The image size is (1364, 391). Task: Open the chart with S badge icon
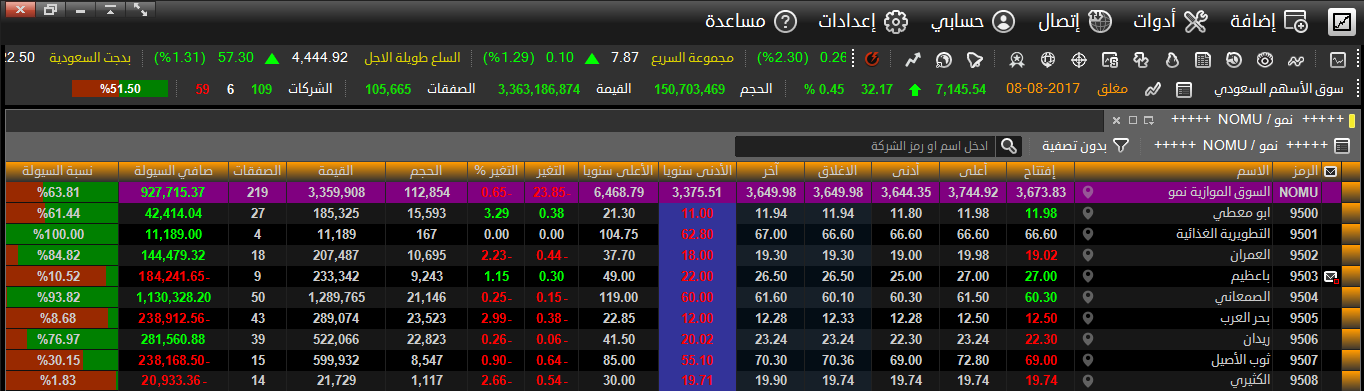[1110, 59]
